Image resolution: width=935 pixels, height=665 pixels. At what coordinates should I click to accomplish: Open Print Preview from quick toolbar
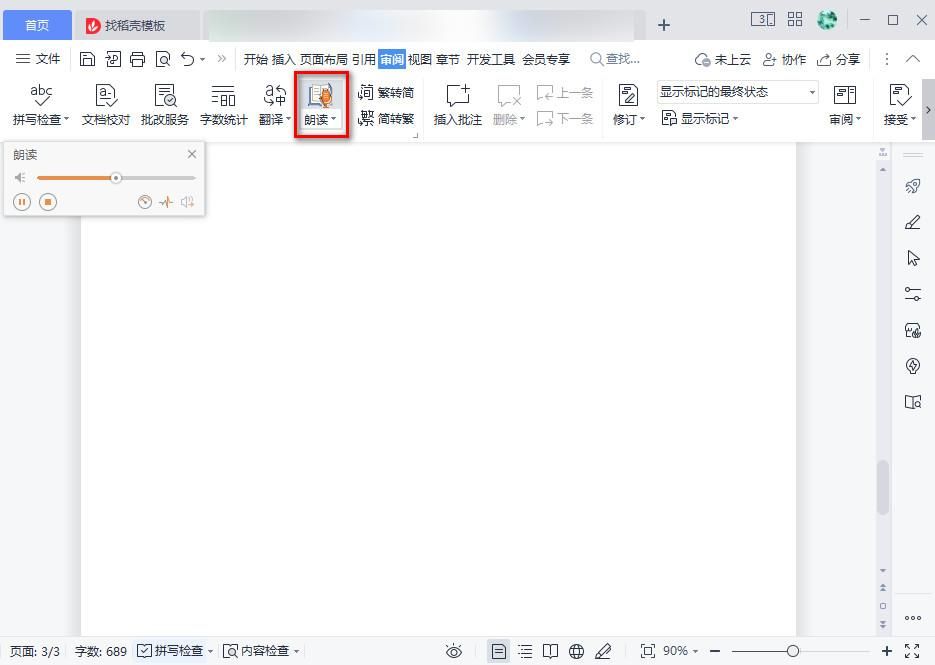click(x=163, y=59)
